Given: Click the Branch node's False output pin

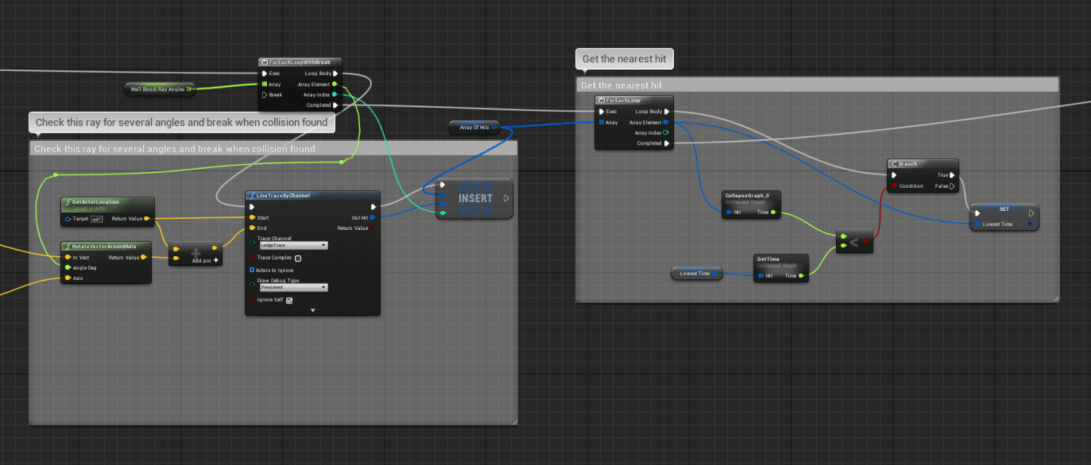Looking at the screenshot, I should pyautogui.click(x=951, y=185).
